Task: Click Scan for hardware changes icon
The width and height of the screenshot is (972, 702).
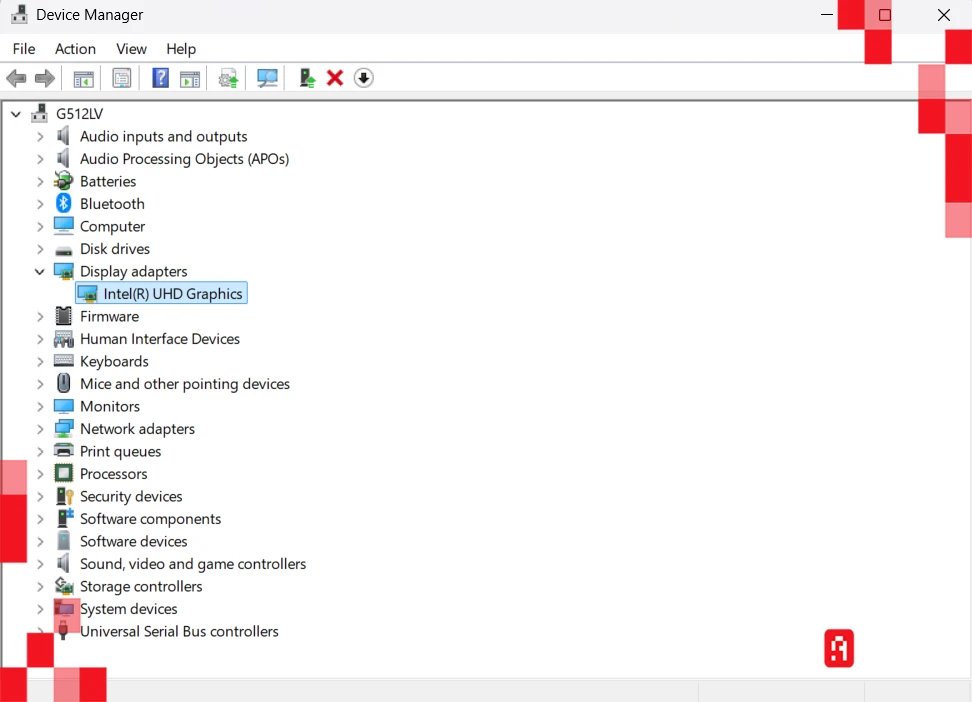Action: [x=267, y=78]
